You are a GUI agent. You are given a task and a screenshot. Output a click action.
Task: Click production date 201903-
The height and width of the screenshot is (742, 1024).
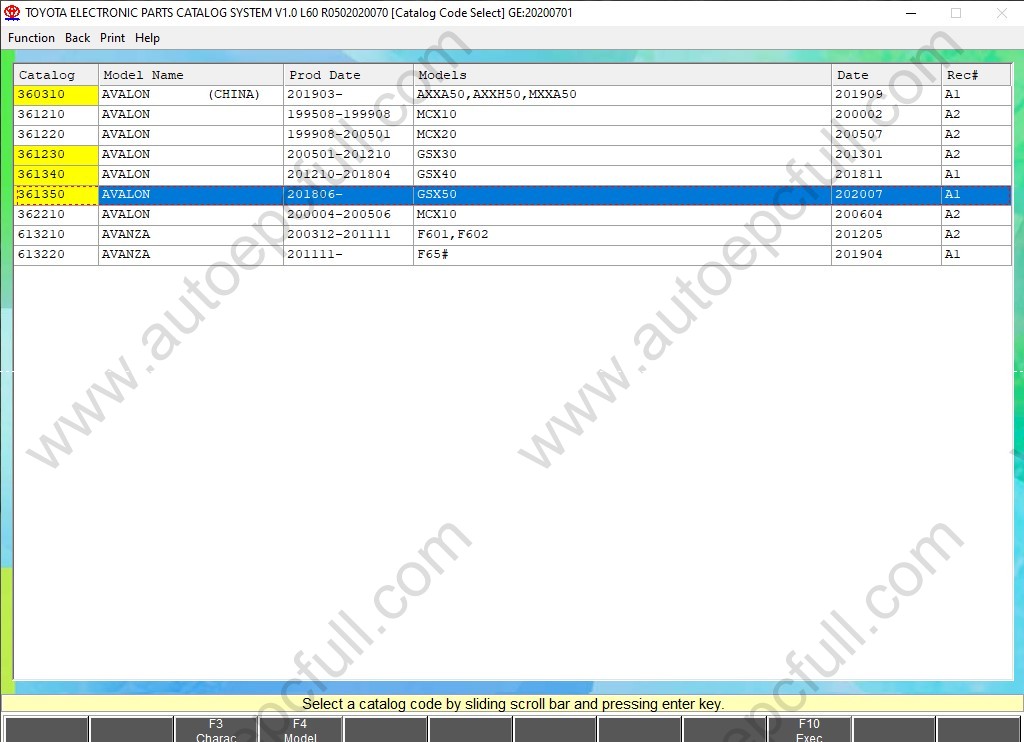349,95
